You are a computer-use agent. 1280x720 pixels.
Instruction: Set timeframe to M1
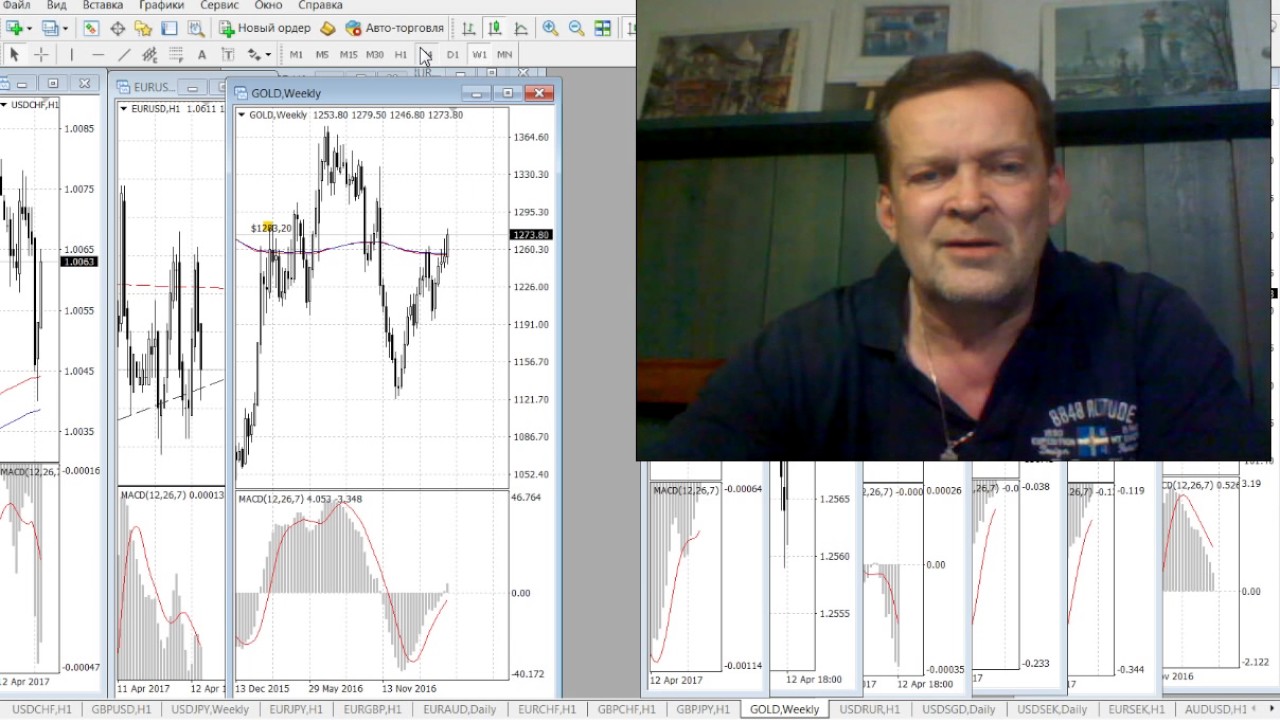coord(296,54)
